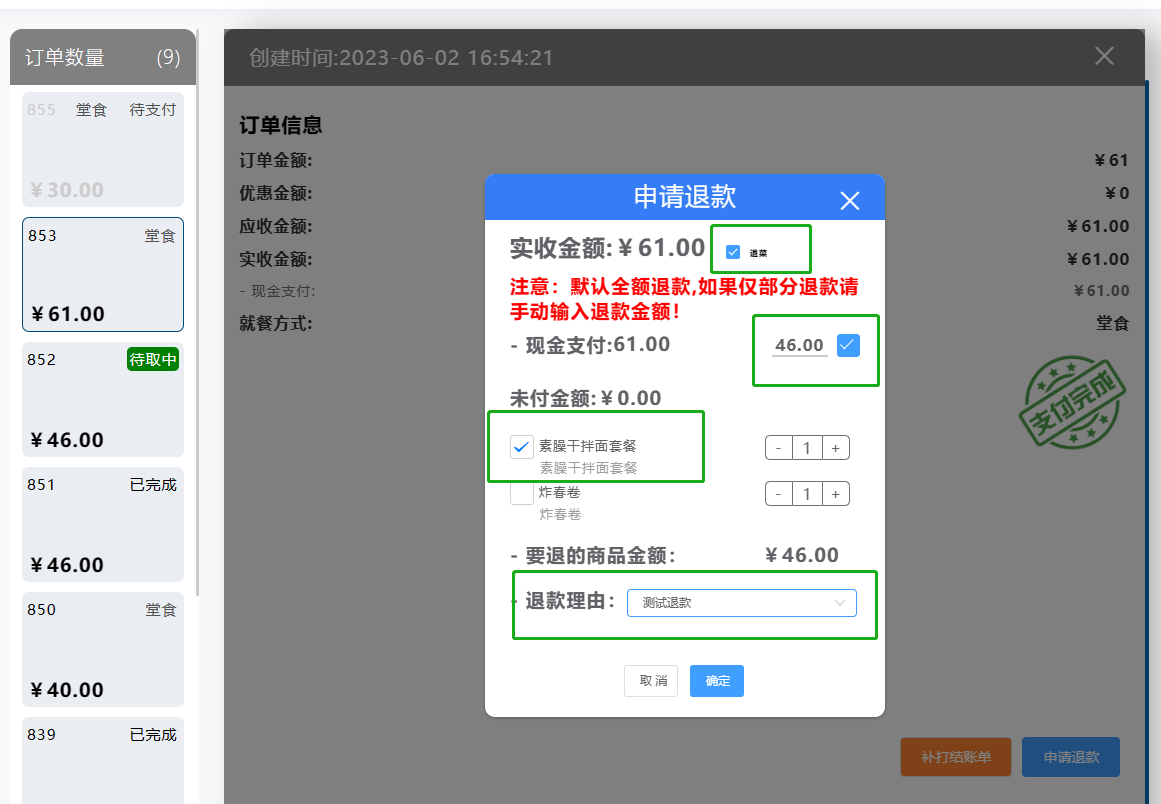
Task: Decrease quantity of 素臊干拌面套餐
Action: pos(778,447)
